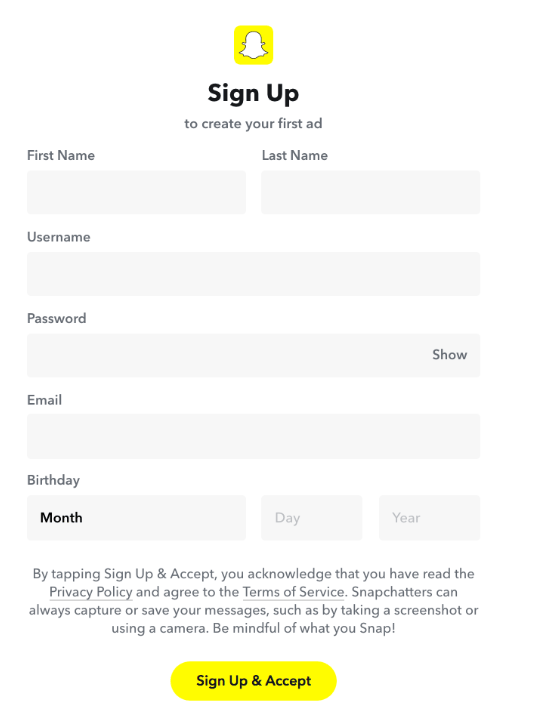Open the Privacy Policy link

[x=91, y=592]
